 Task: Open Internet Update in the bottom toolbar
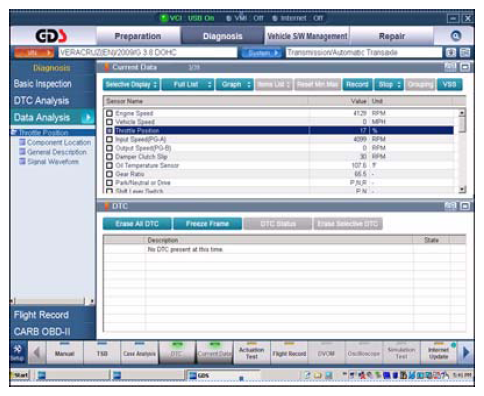[x=439, y=353]
